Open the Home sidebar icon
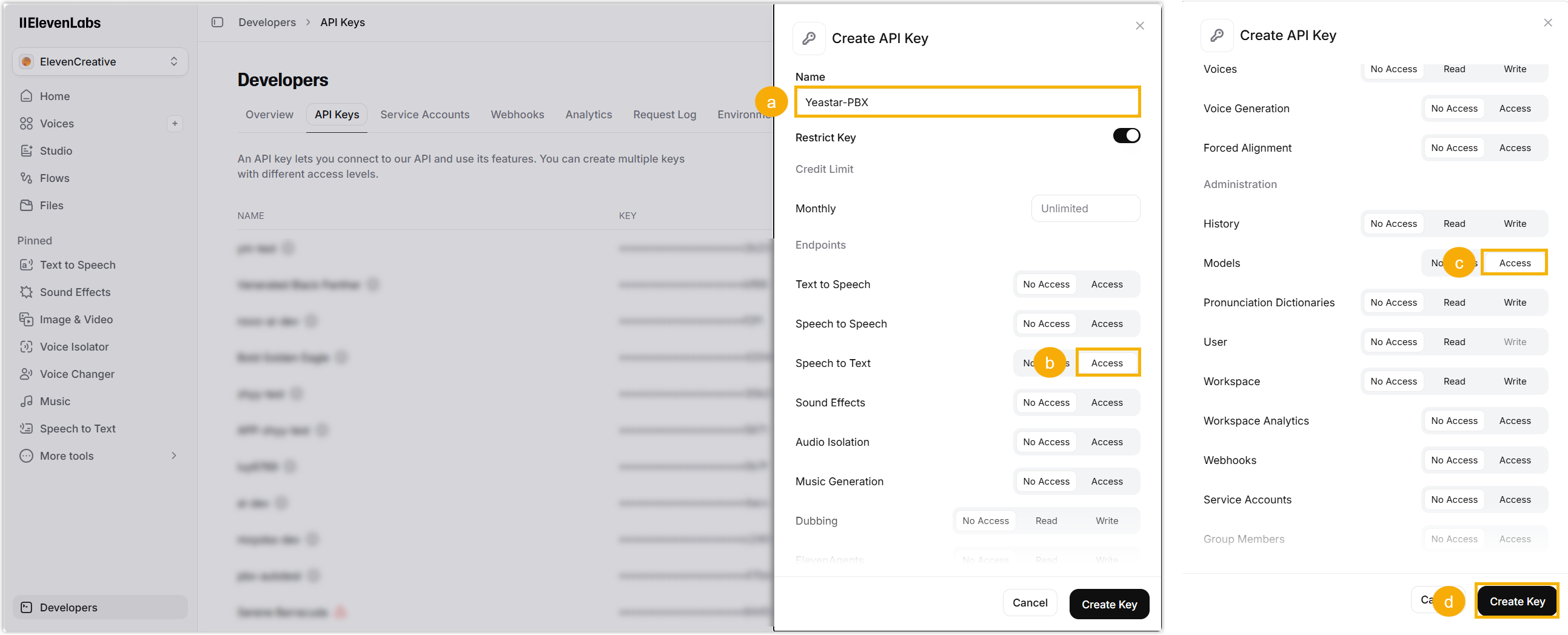1568x635 pixels. tap(26, 96)
